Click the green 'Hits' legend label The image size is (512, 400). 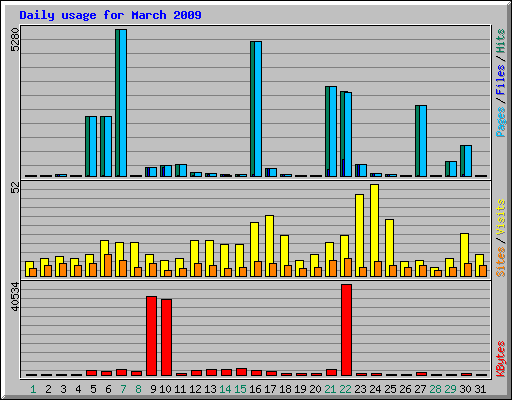[501, 41]
